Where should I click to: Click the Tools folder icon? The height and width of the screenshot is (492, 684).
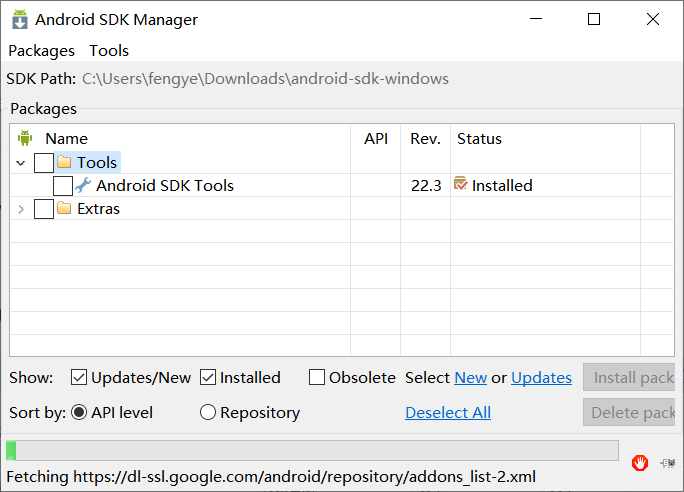pos(64,162)
